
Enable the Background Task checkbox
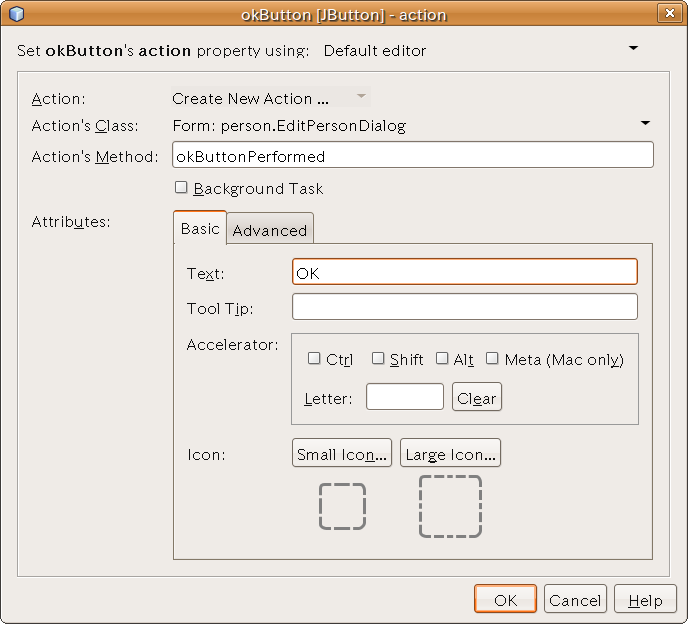pos(181,187)
